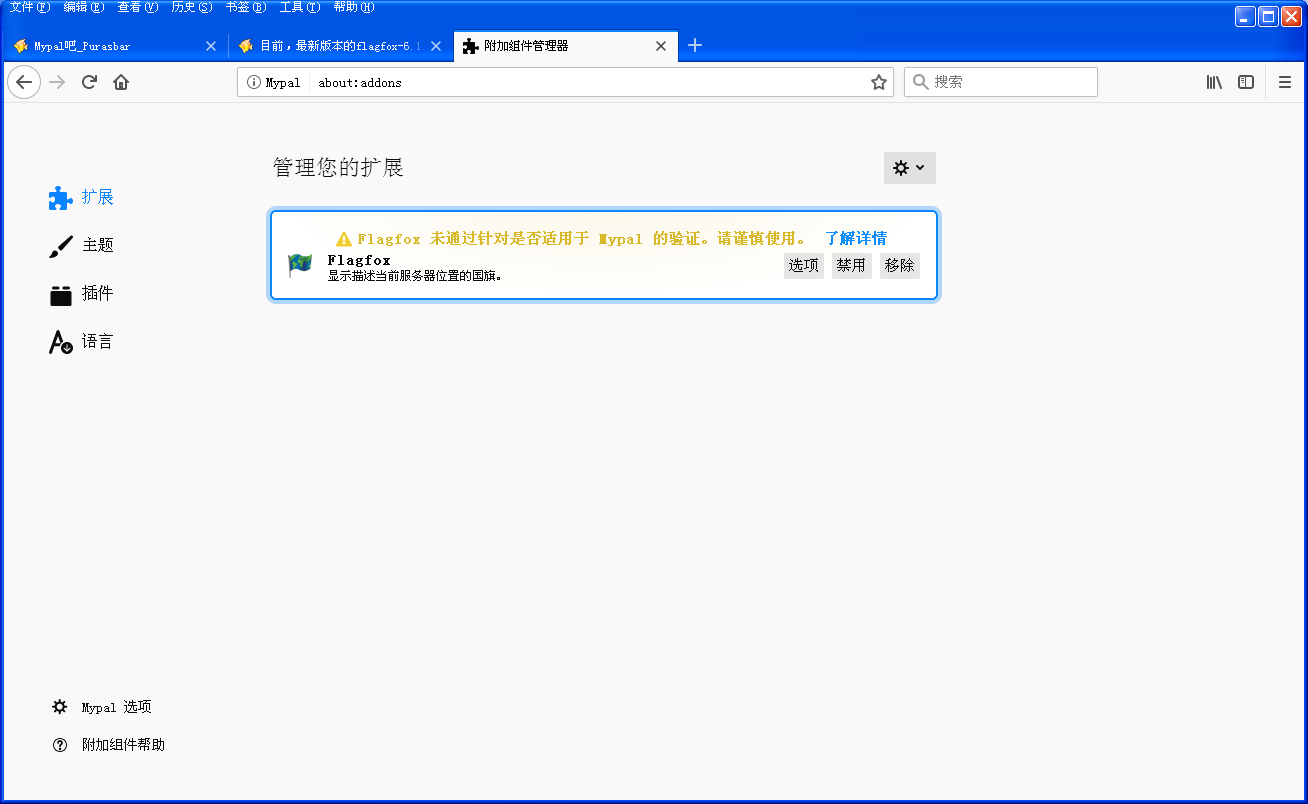
Task: Remove Flagfox using the 移除 button
Action: 899,265
